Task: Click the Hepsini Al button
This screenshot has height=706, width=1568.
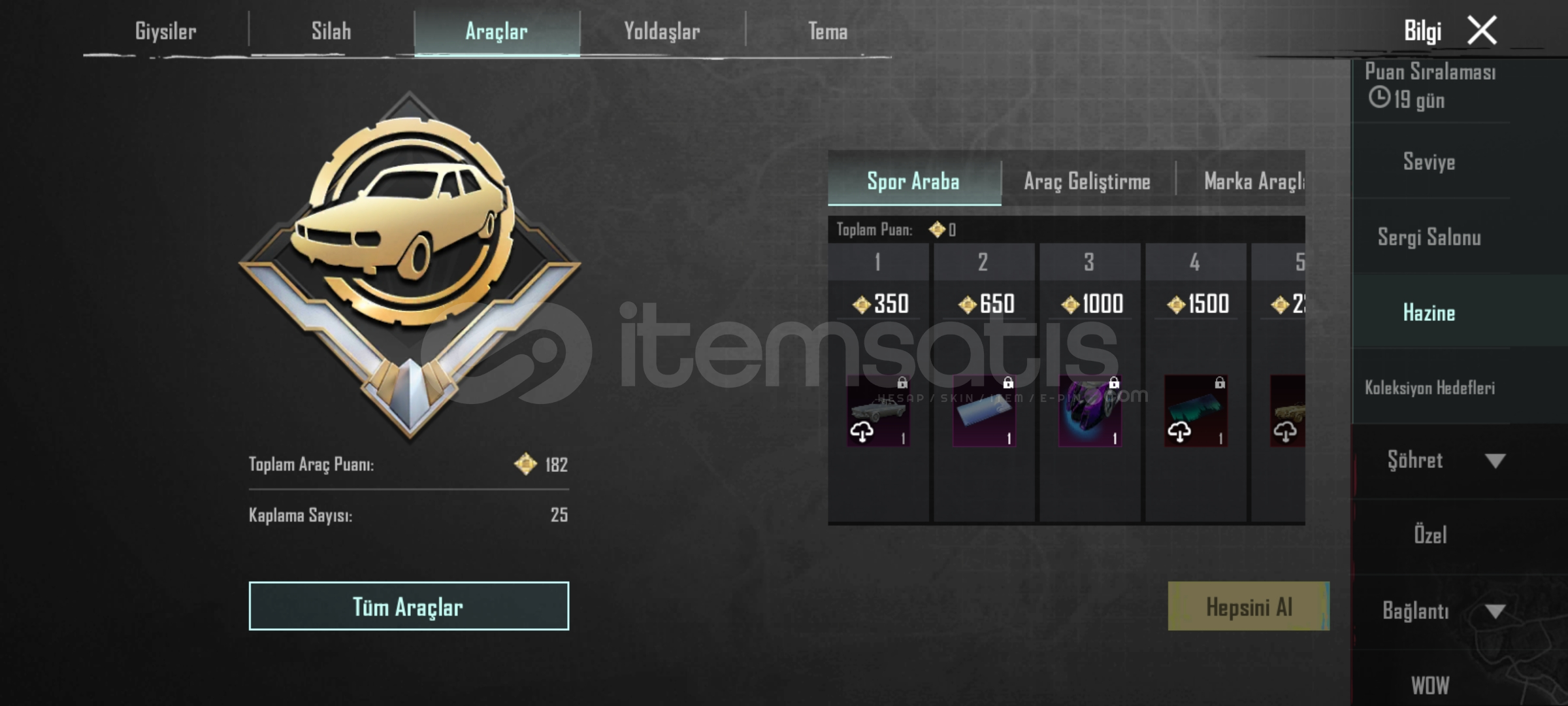Action: click(x=1249, y=606)
